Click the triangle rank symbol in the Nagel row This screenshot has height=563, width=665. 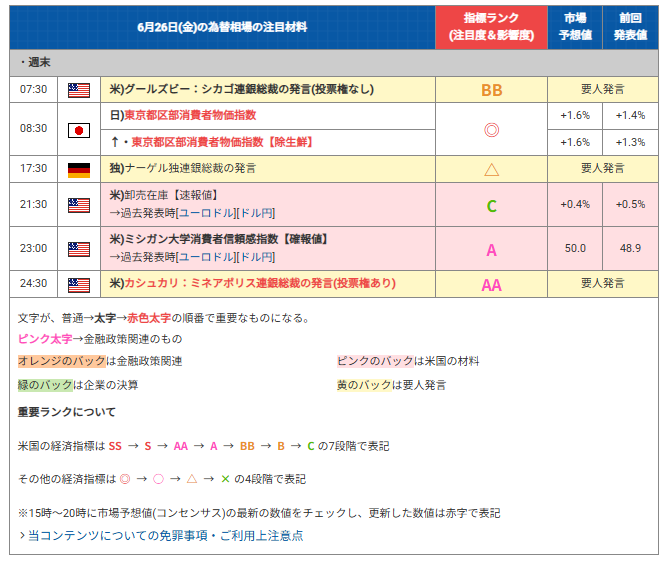pyautogui.click(x=492, y=170)
